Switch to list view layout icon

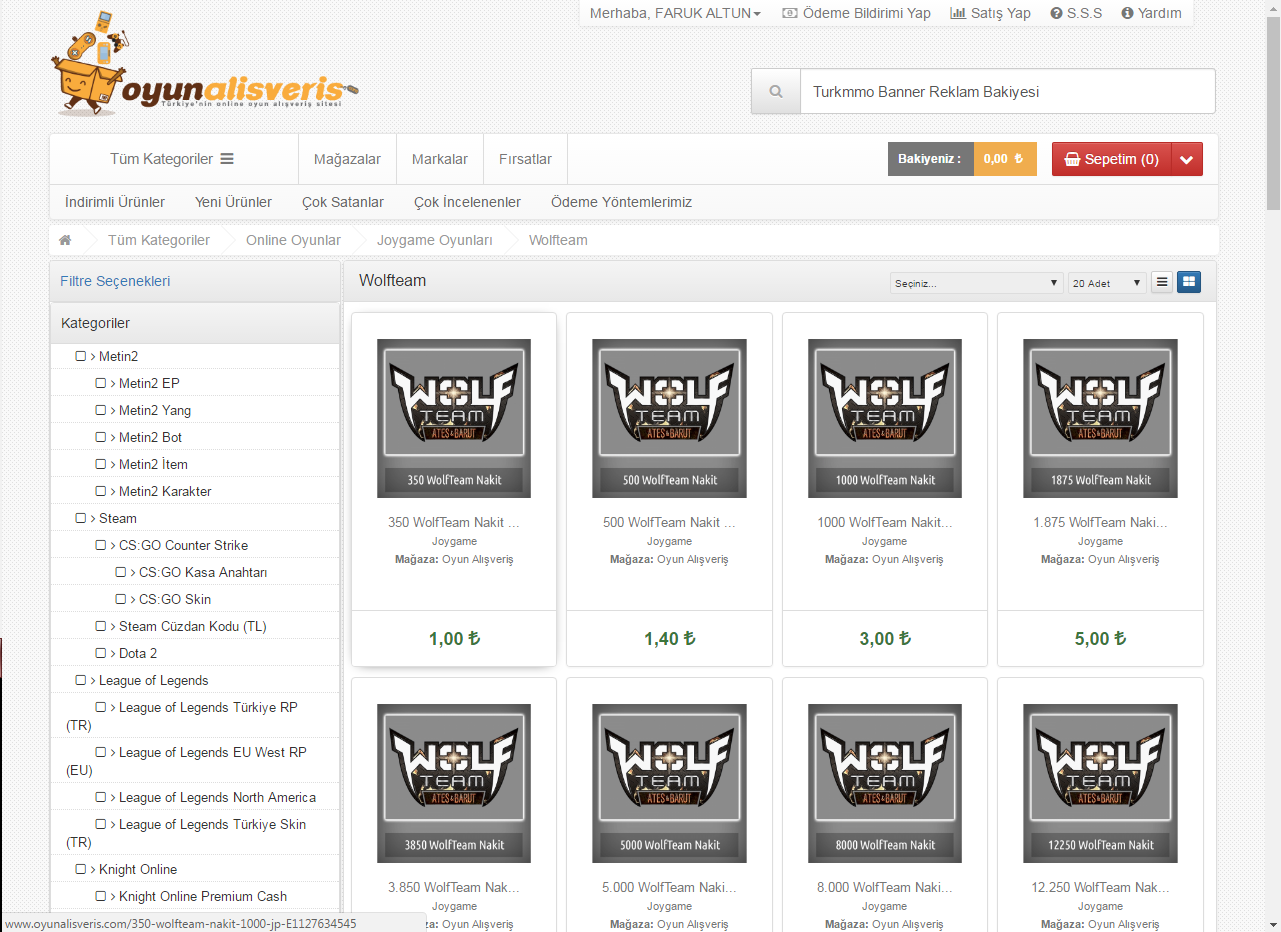[x=1162, y=283]
